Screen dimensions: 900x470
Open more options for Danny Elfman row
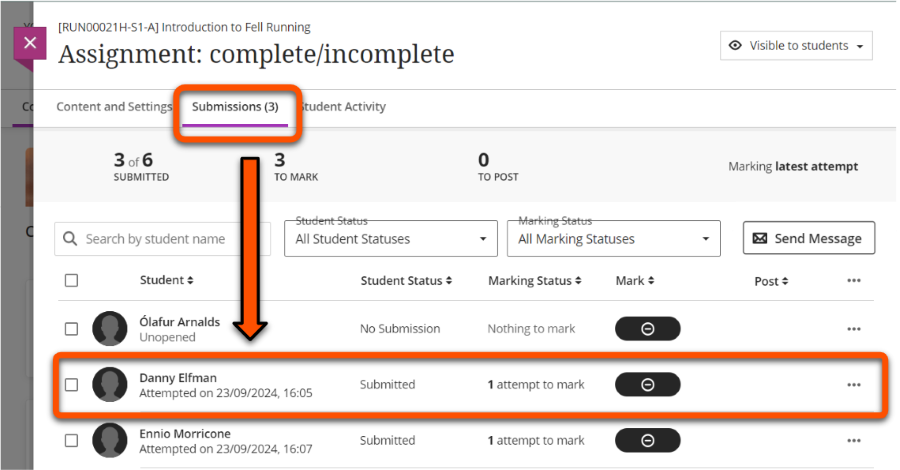pyautogui.click(x=853, y=384)
